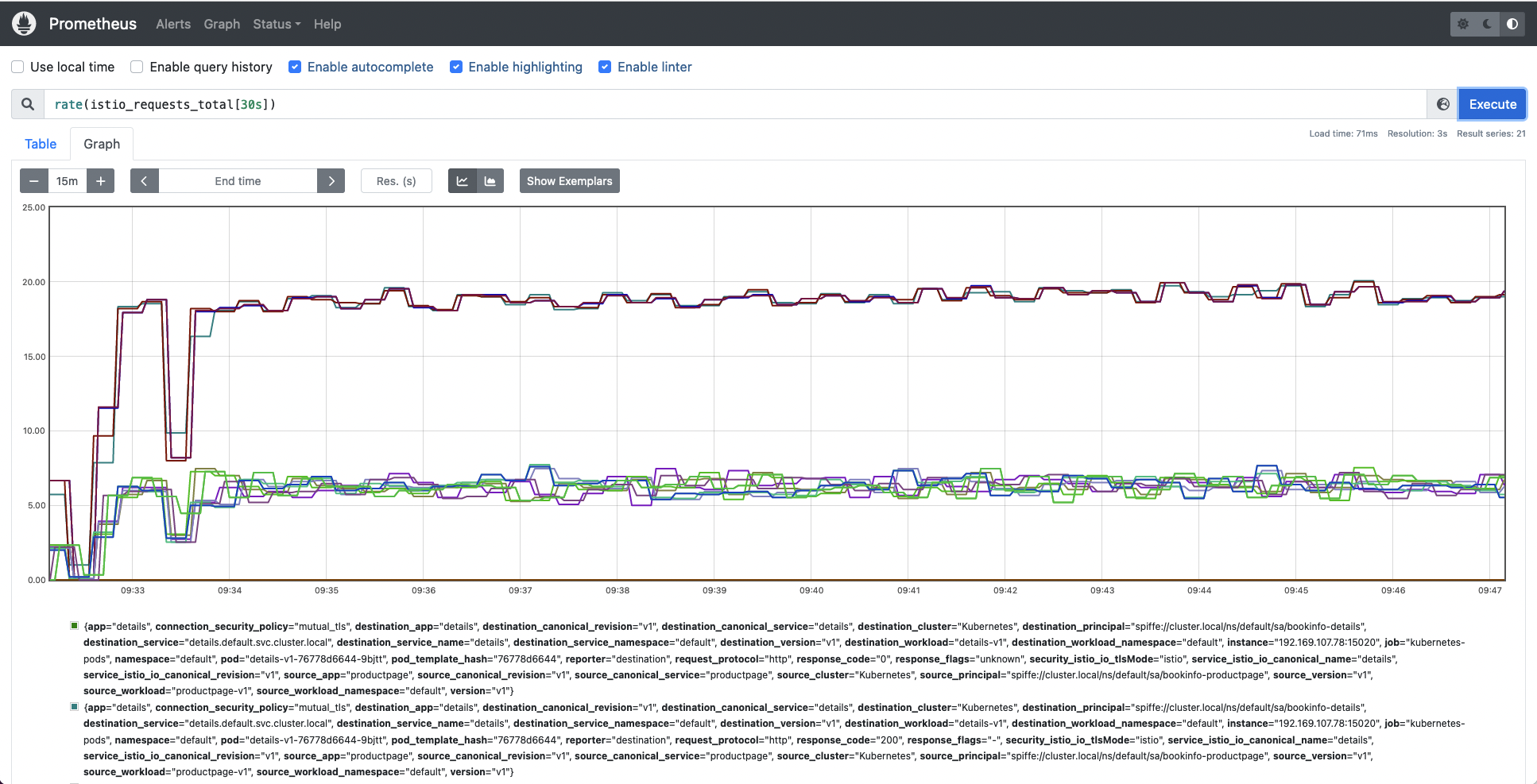Click the Prometheus flame logo

coord(25,24)
